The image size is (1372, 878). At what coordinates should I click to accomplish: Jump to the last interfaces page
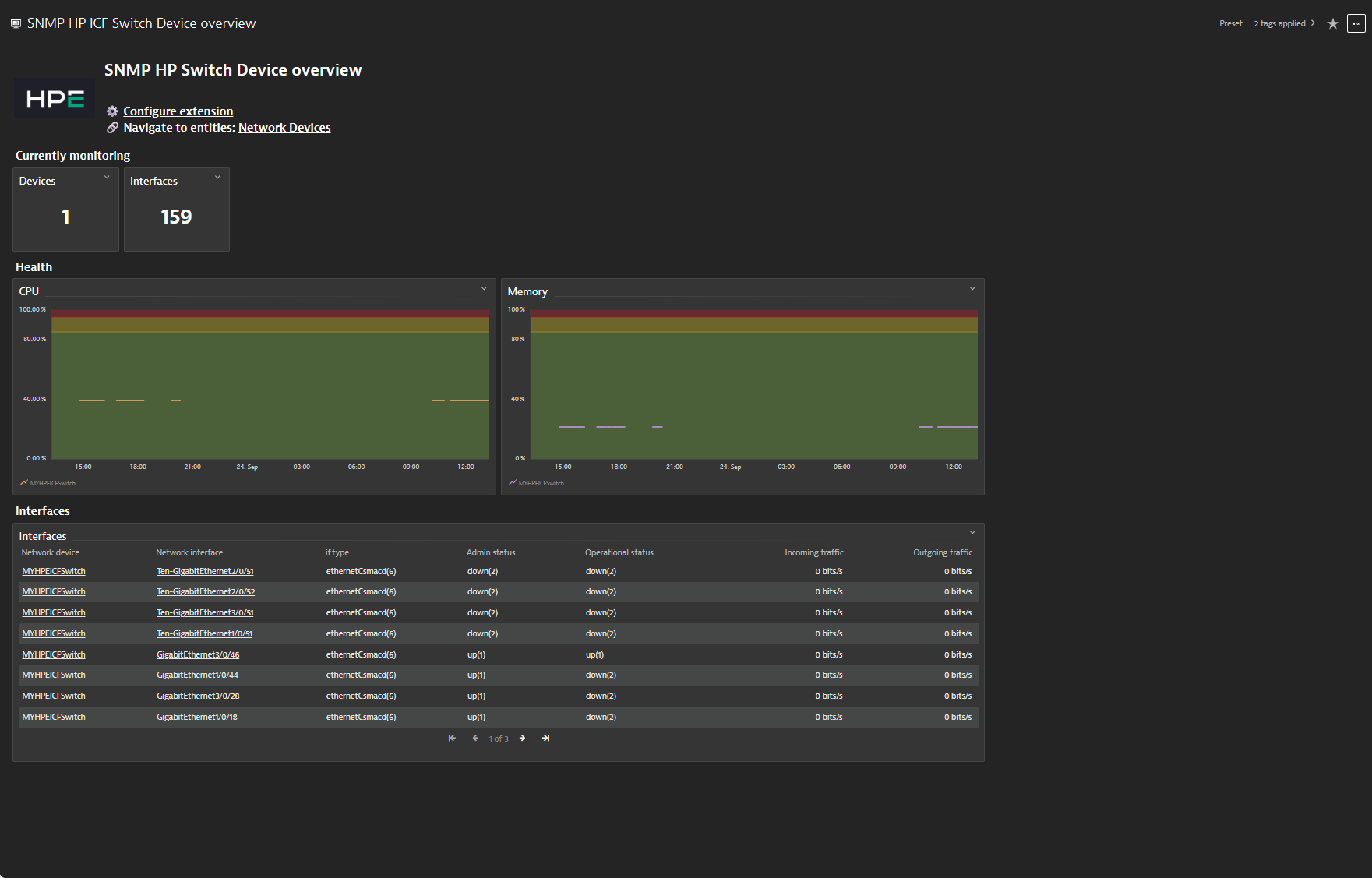point(546,739)
